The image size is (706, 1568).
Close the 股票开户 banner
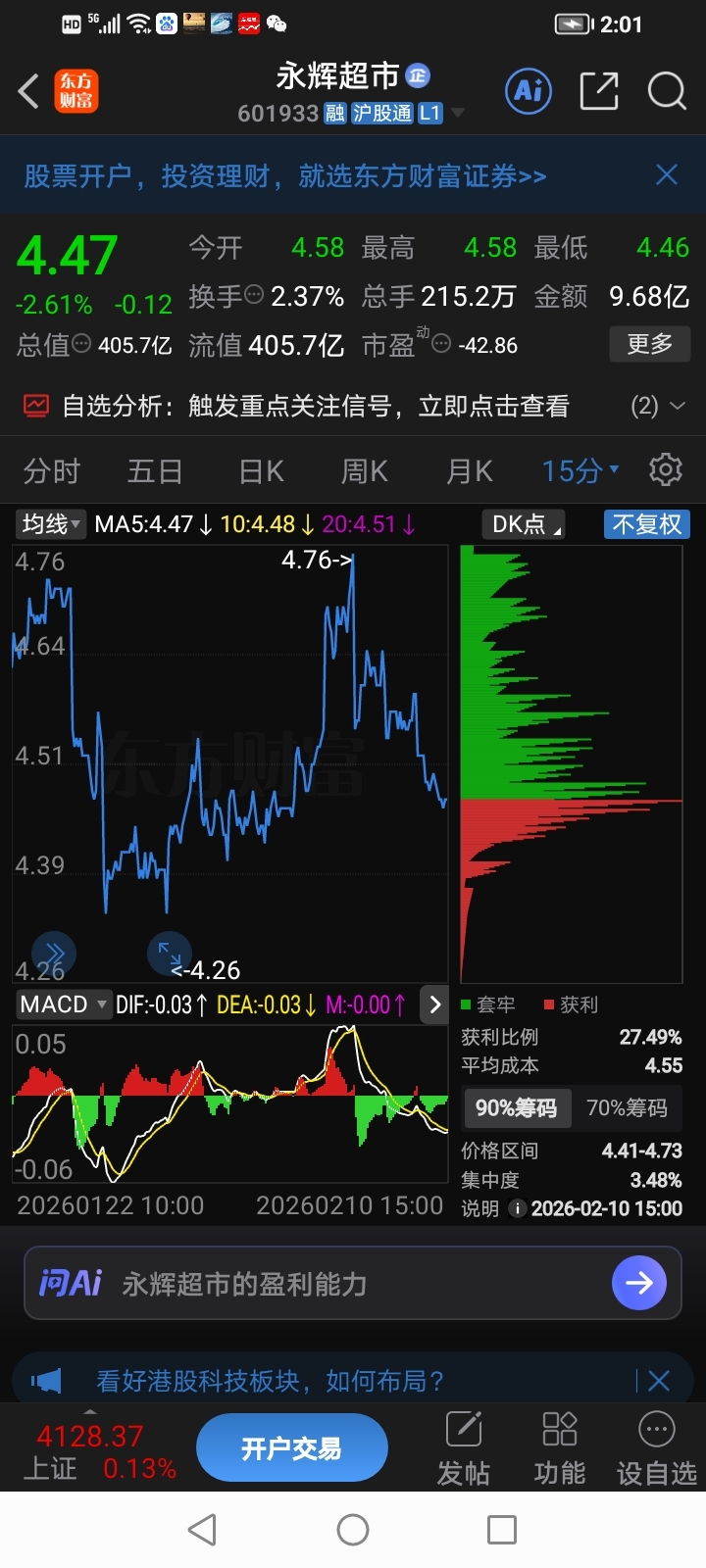[667, 175]
